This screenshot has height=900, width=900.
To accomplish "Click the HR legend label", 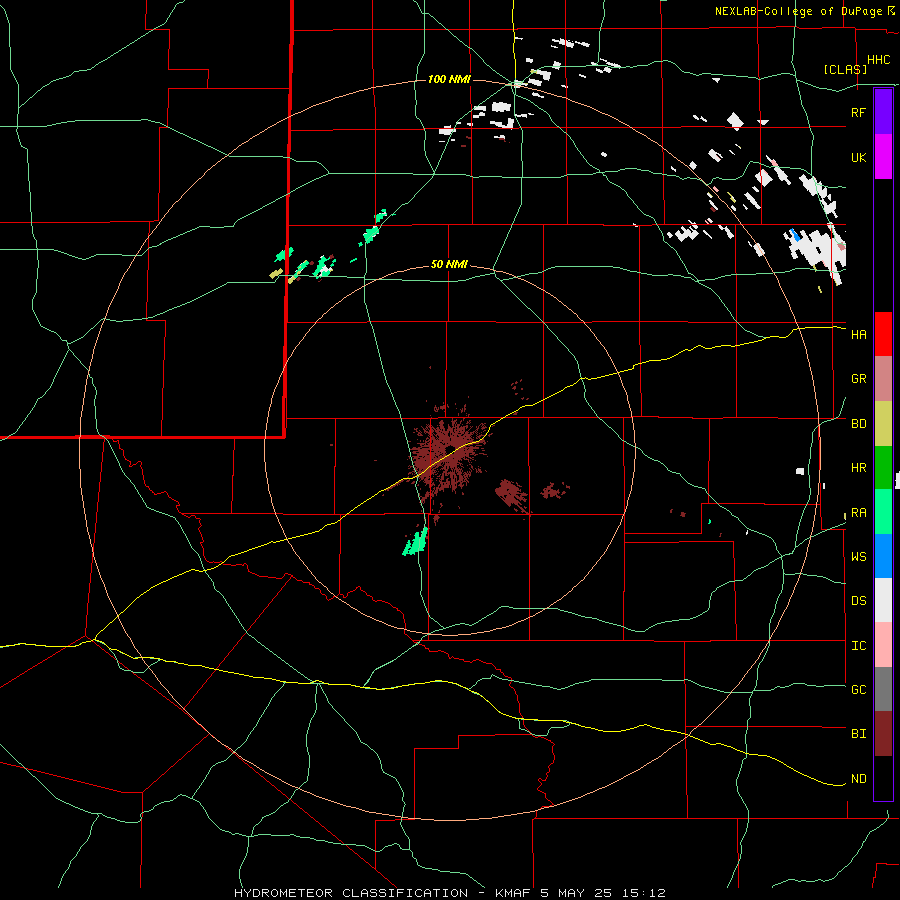I will (858, 468).
